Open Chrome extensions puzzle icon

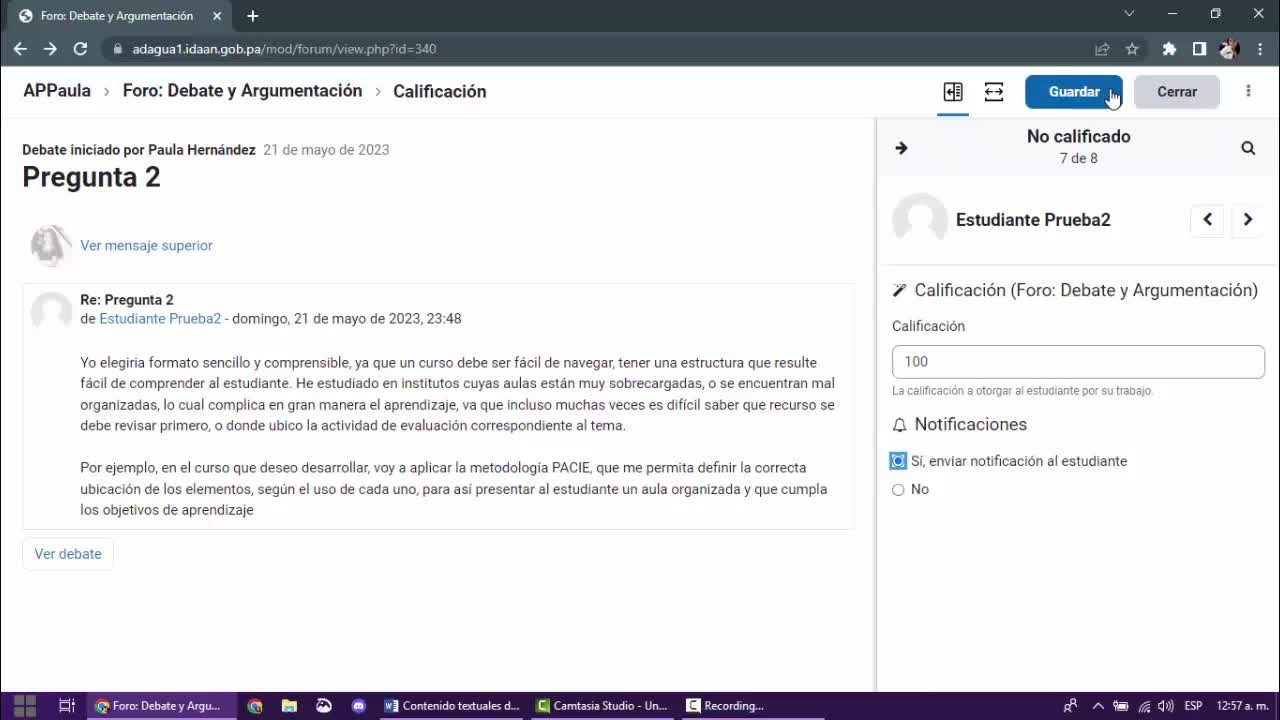point(1169,49)
